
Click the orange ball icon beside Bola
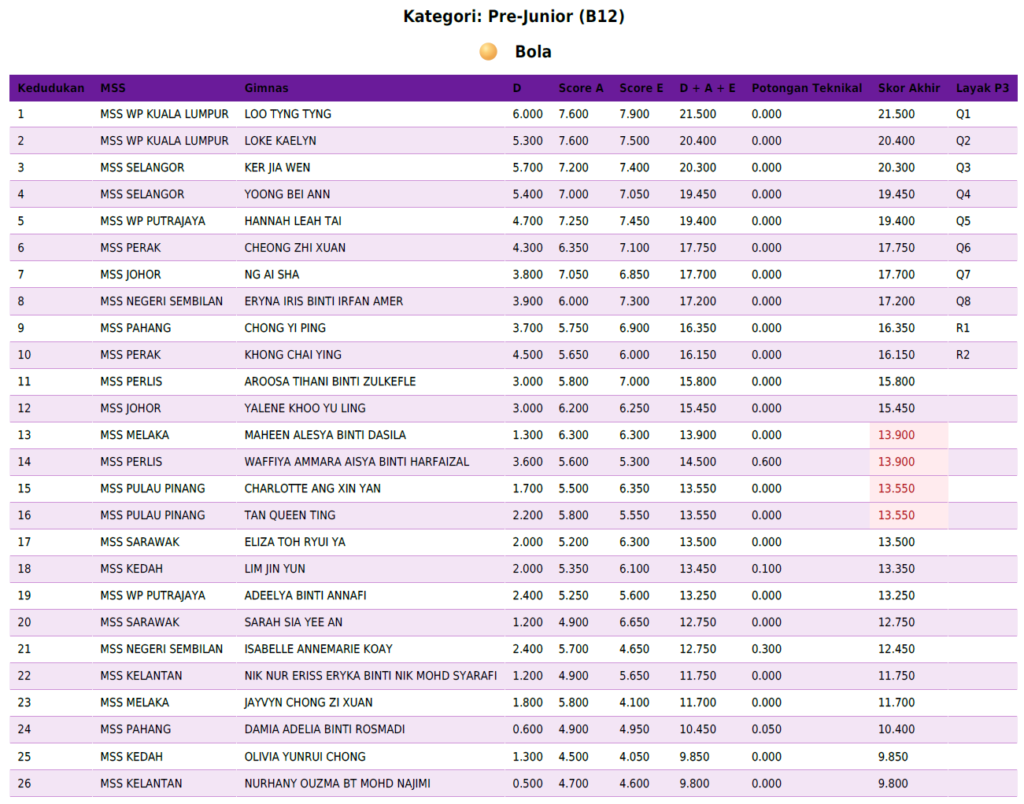[x=488, y=52]
